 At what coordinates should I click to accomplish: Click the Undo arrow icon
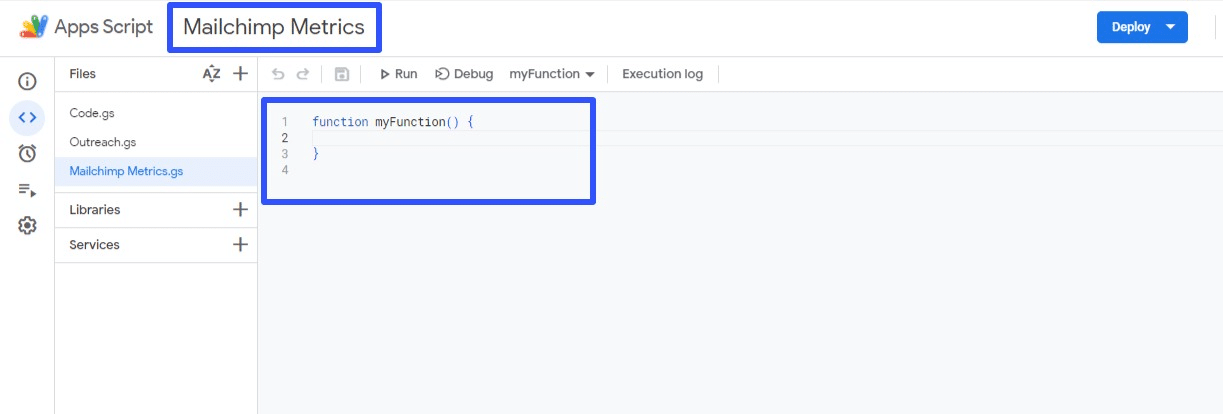(278, 74)
